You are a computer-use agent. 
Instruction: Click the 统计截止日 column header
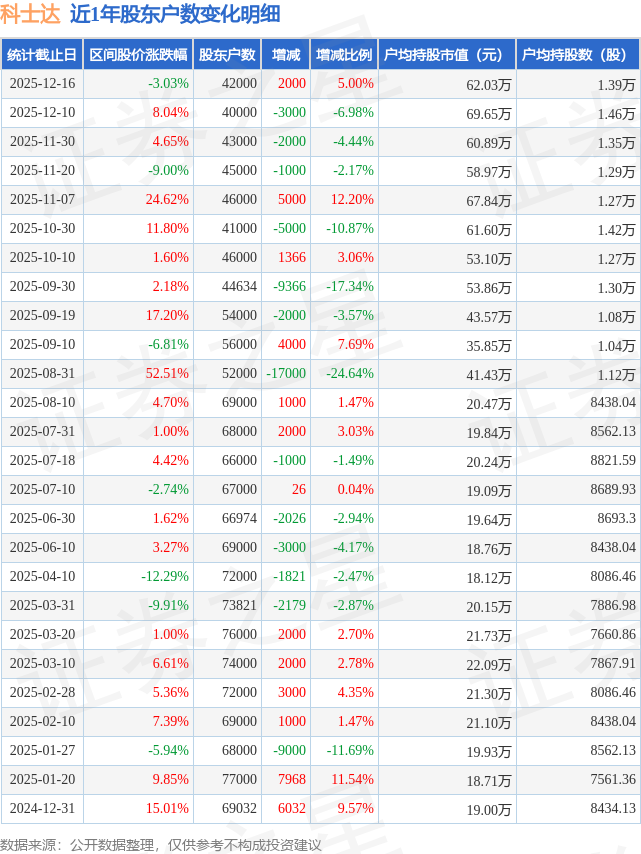41,55
